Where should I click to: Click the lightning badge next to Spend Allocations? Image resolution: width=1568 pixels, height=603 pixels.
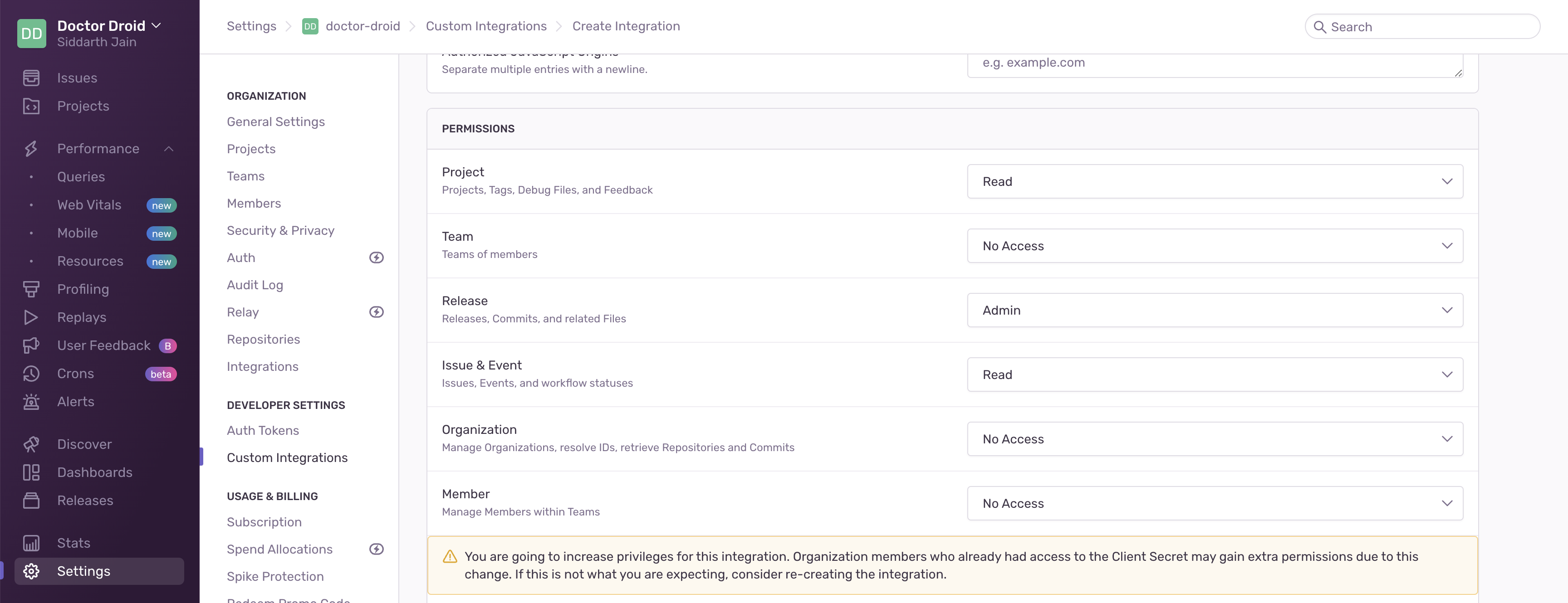click(x=376, y=549)
